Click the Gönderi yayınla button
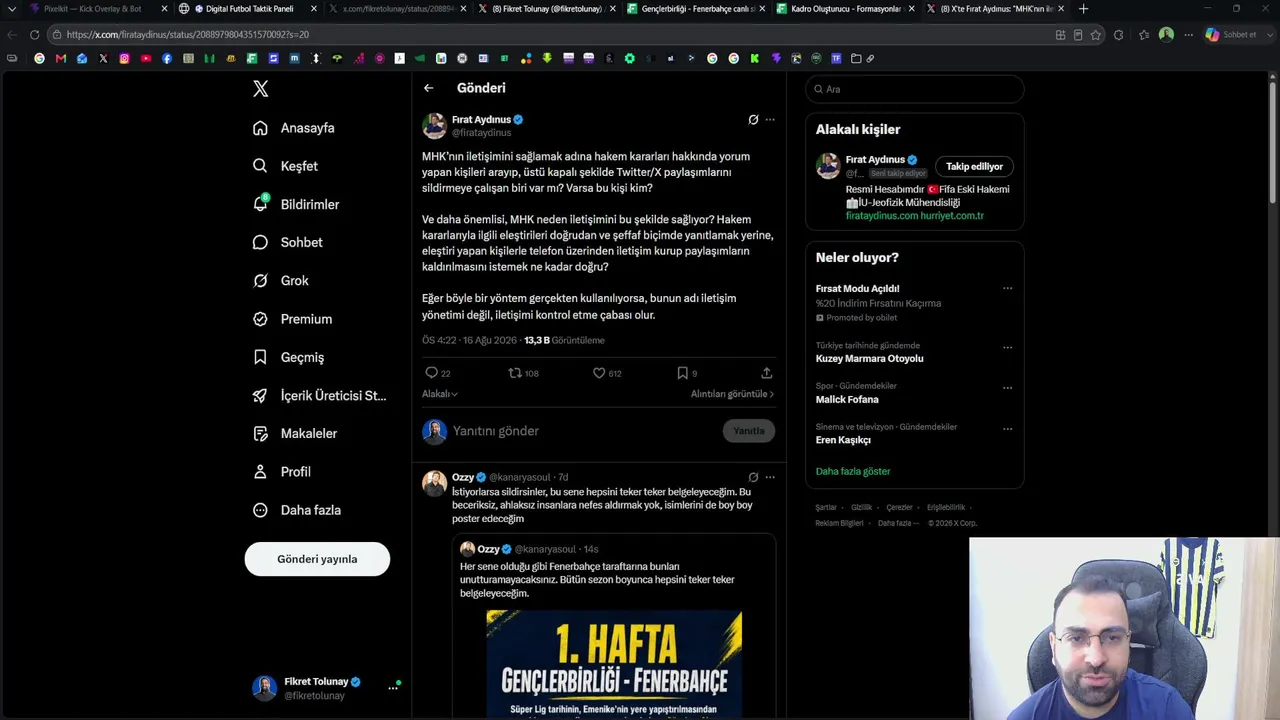1280x720 pixels. click(x=317, y=559)
